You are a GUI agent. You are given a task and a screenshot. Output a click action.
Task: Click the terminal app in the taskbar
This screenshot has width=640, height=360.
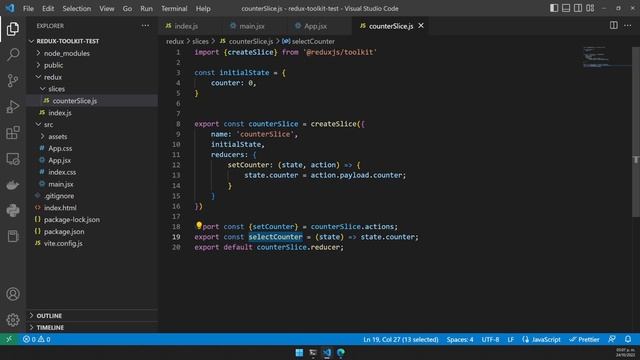[x=313, y=353]
